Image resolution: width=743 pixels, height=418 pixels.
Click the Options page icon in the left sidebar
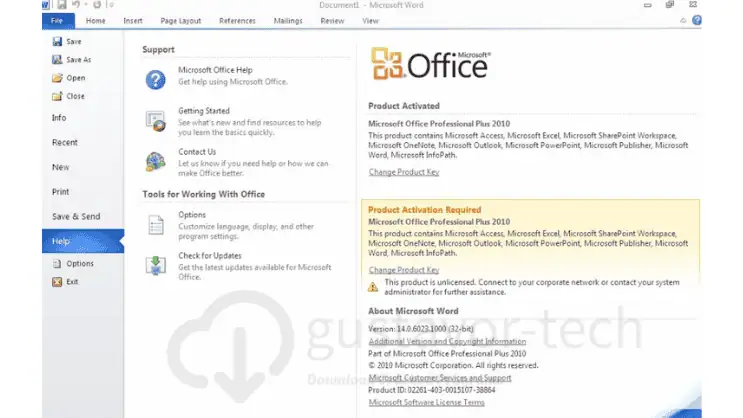57,264
